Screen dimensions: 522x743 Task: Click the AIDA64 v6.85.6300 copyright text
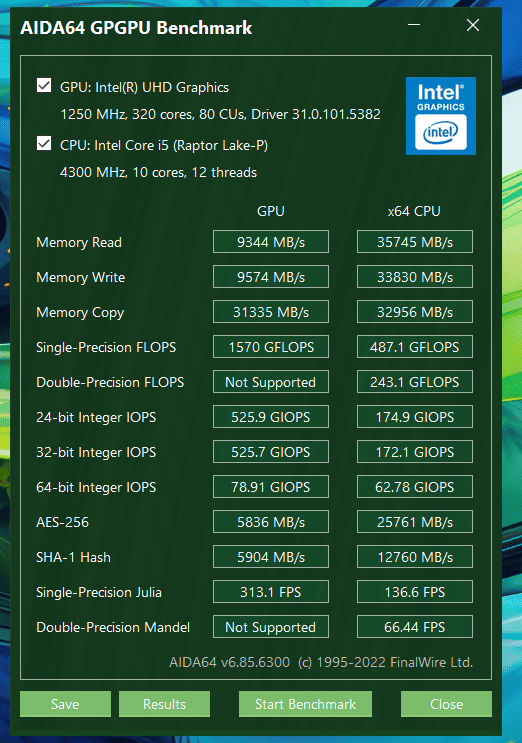321,662
